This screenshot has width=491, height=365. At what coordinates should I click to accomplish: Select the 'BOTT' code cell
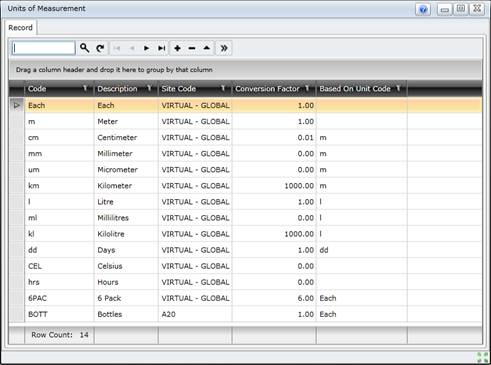pos(59,314)
